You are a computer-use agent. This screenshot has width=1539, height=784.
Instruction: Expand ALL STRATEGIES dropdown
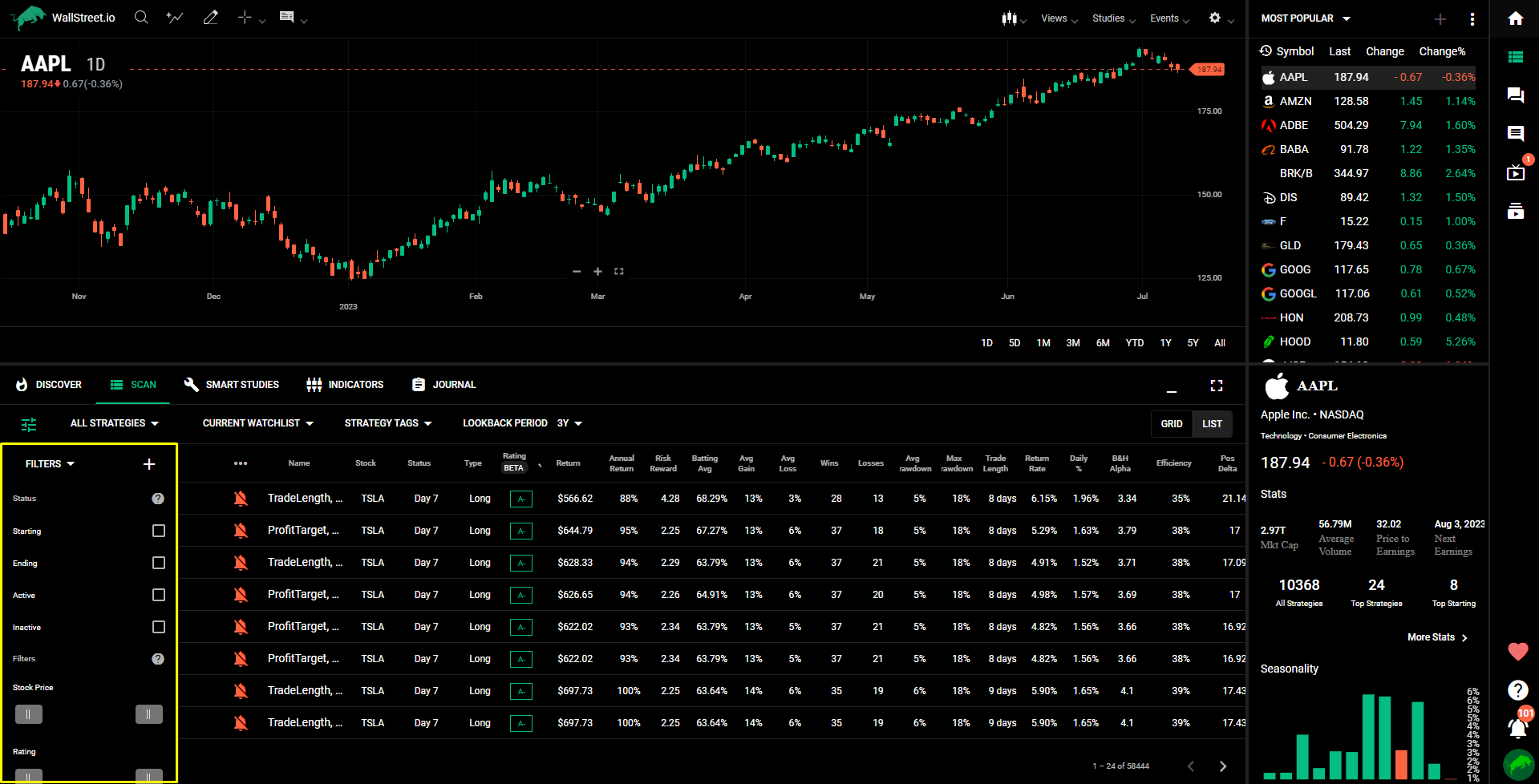(x=115, y=423)
